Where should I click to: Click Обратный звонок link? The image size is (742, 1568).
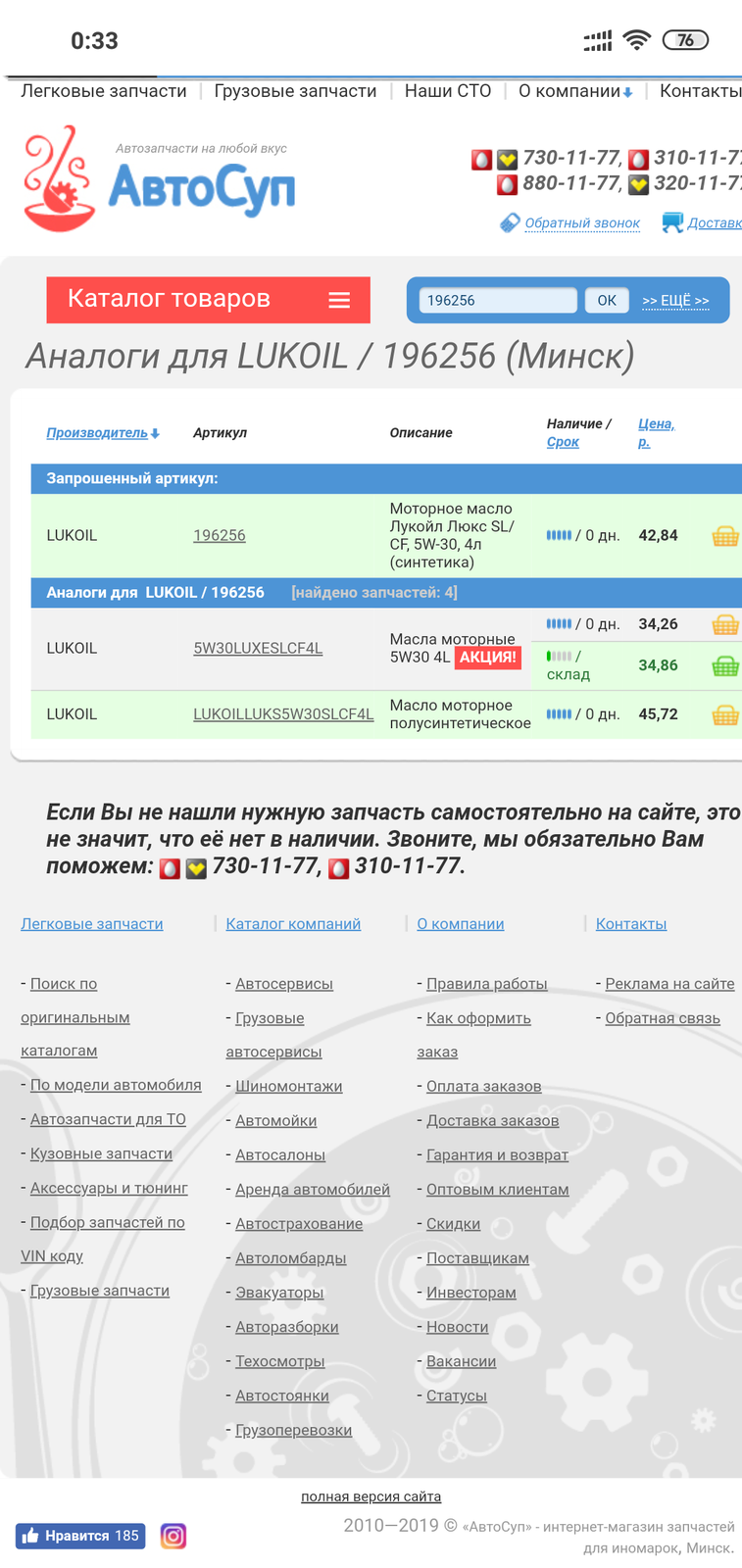582,223
